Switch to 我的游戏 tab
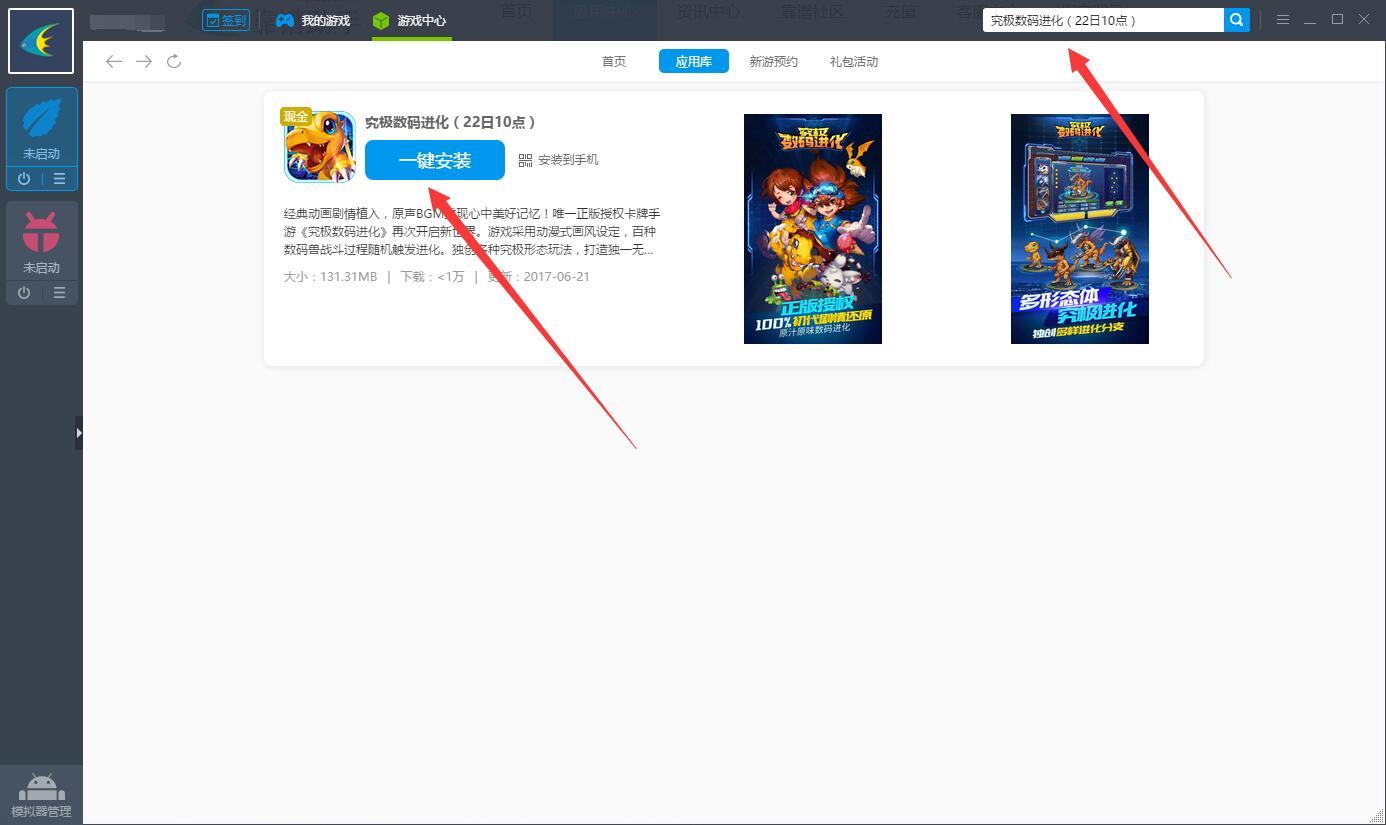Viewport: 1386px width, 825px height. pyautogui.click(x=314, y=20)
